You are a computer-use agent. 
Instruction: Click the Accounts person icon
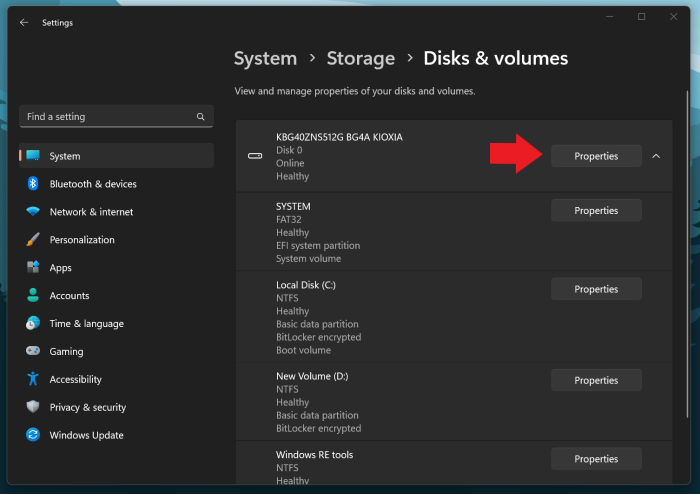coord(33,295)
